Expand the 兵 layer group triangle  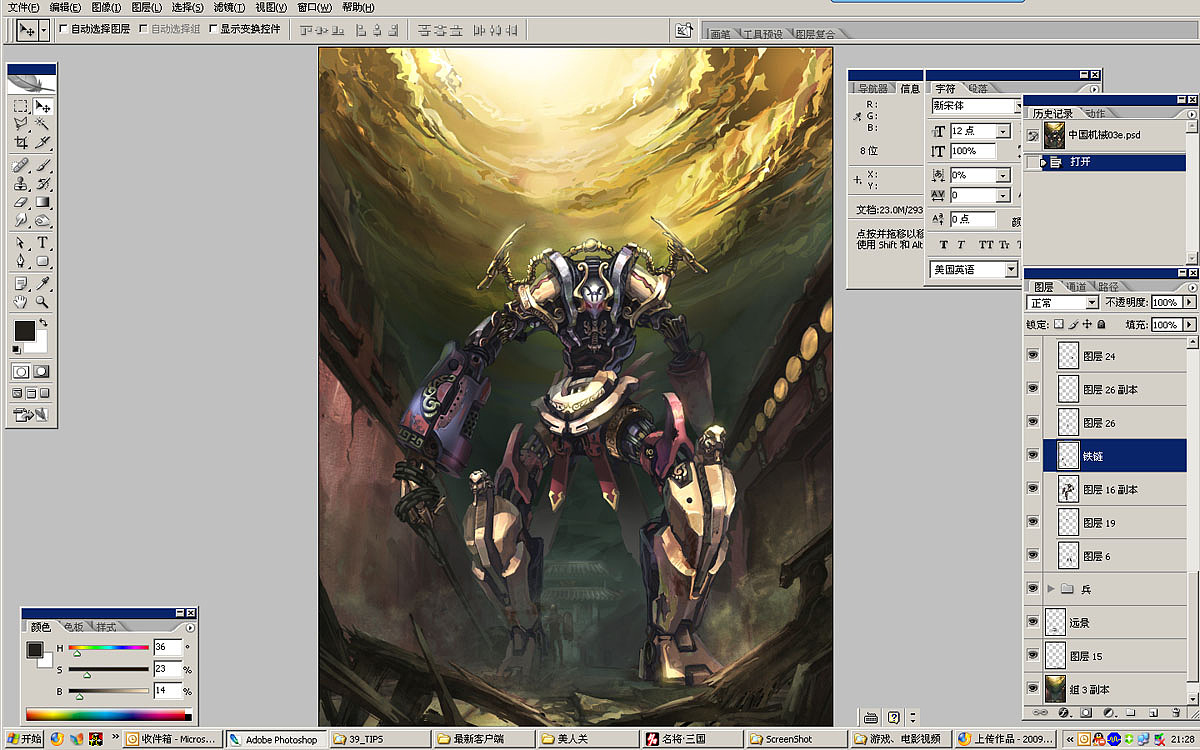click(x=1051, y=589)
